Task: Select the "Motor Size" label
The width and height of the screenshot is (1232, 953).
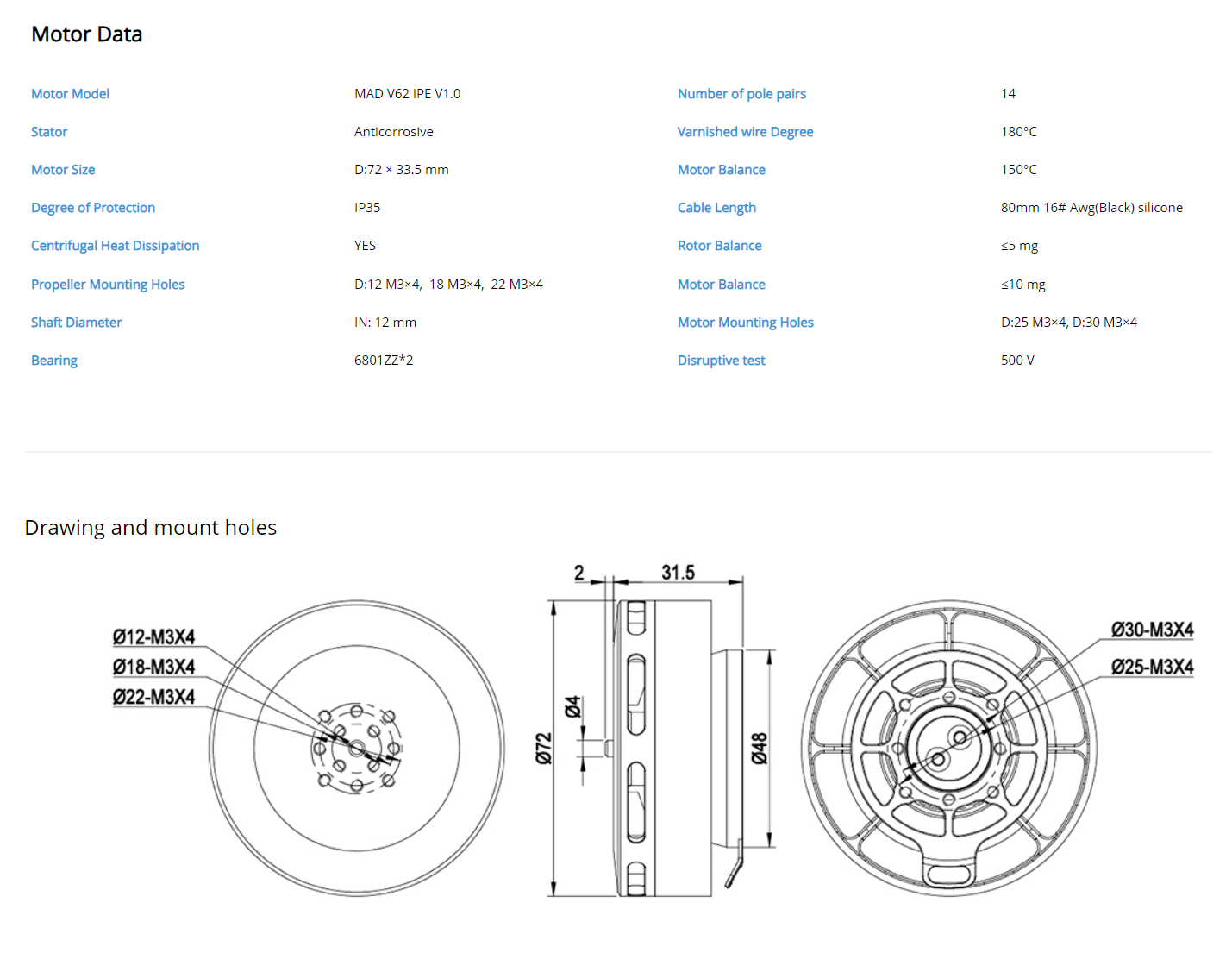Action: (x=63, y=170)
